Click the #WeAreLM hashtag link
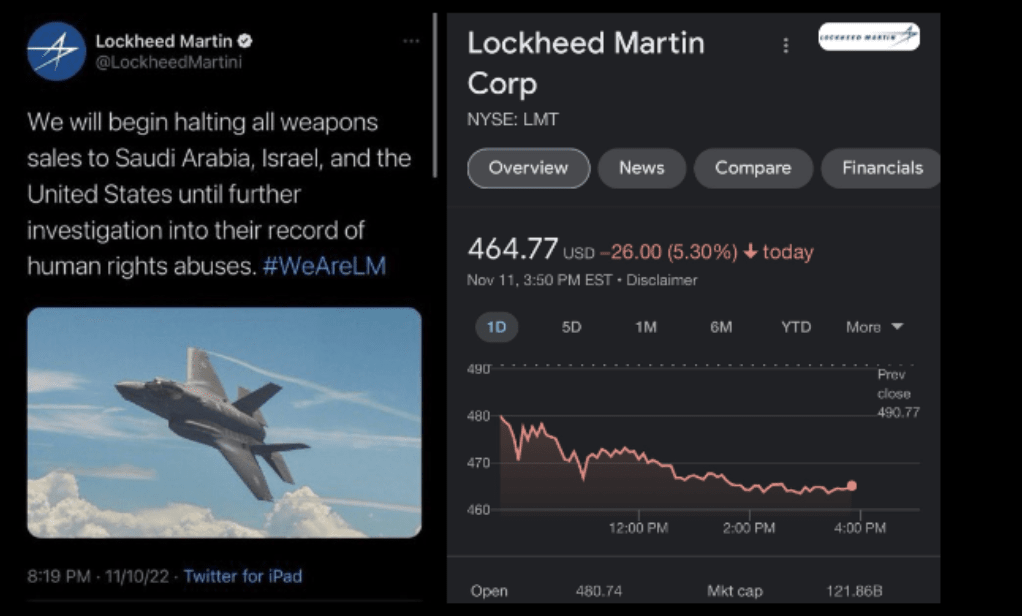Image resolution: width=1022 pixels, height=616 pixels. (324, 267)
